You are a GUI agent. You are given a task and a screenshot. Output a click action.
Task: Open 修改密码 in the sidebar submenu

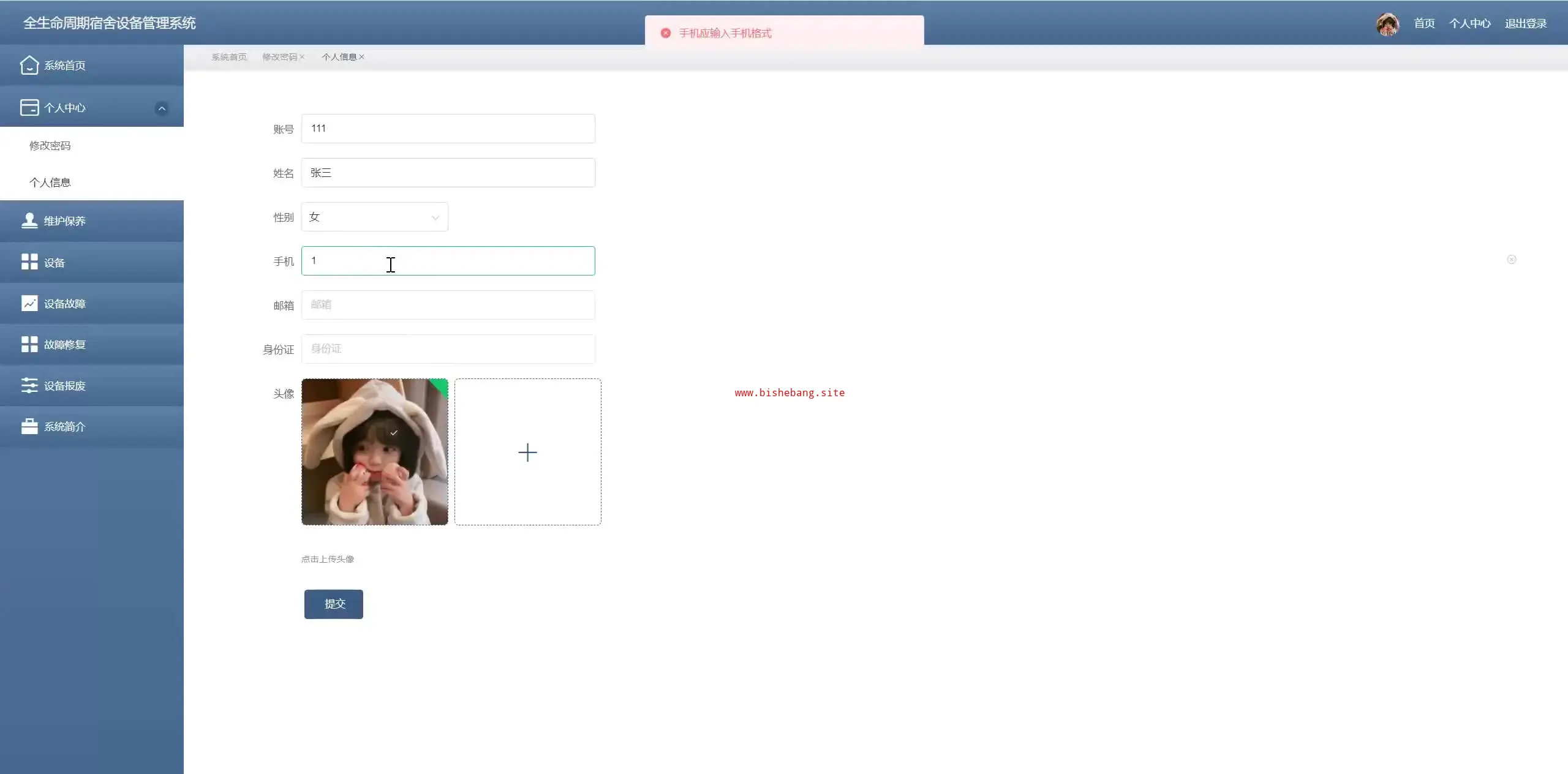[50, 146]
